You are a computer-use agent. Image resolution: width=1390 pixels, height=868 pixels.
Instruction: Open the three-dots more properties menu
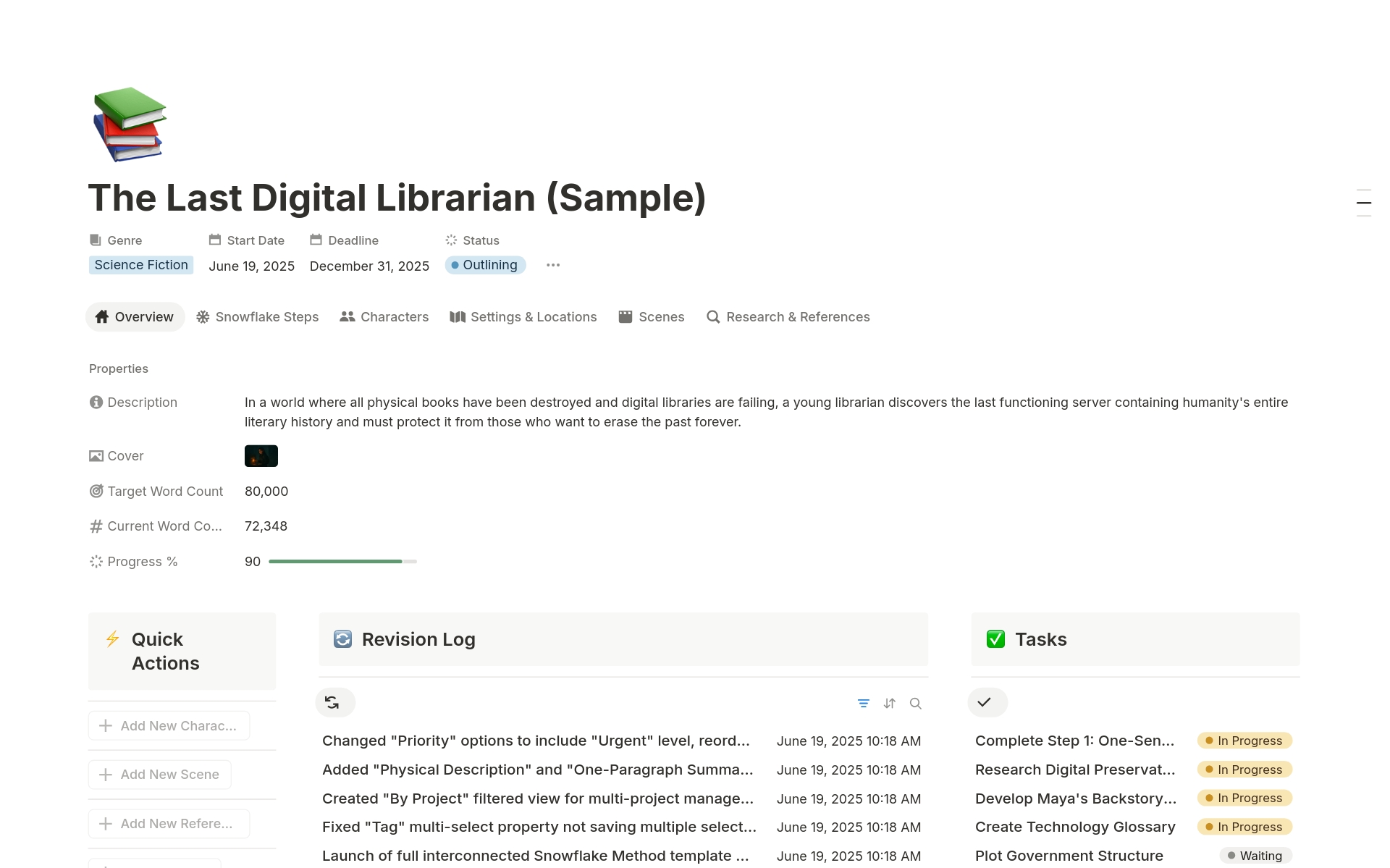[553, 265]
